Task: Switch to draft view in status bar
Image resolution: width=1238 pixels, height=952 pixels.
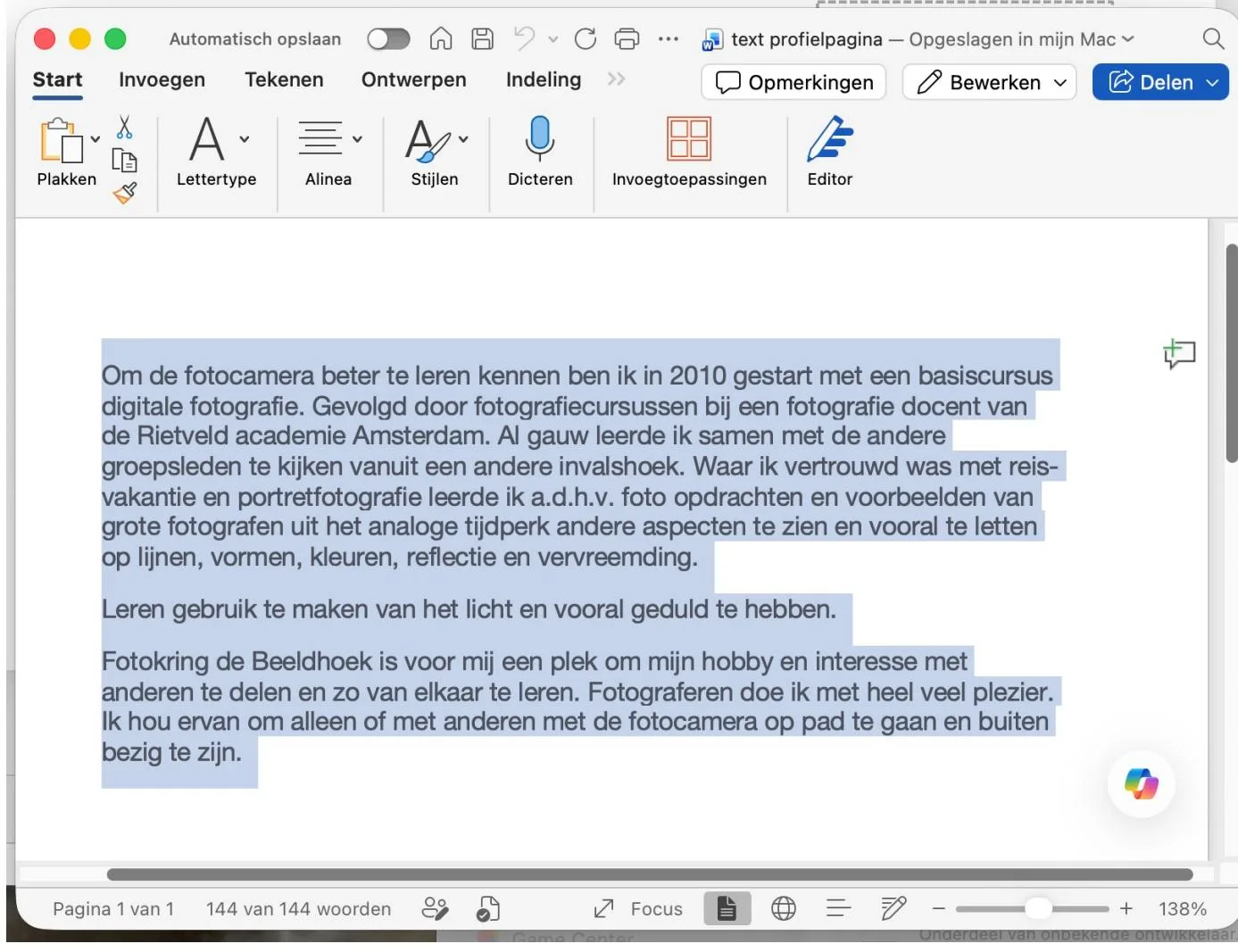Action: [893, 908]
